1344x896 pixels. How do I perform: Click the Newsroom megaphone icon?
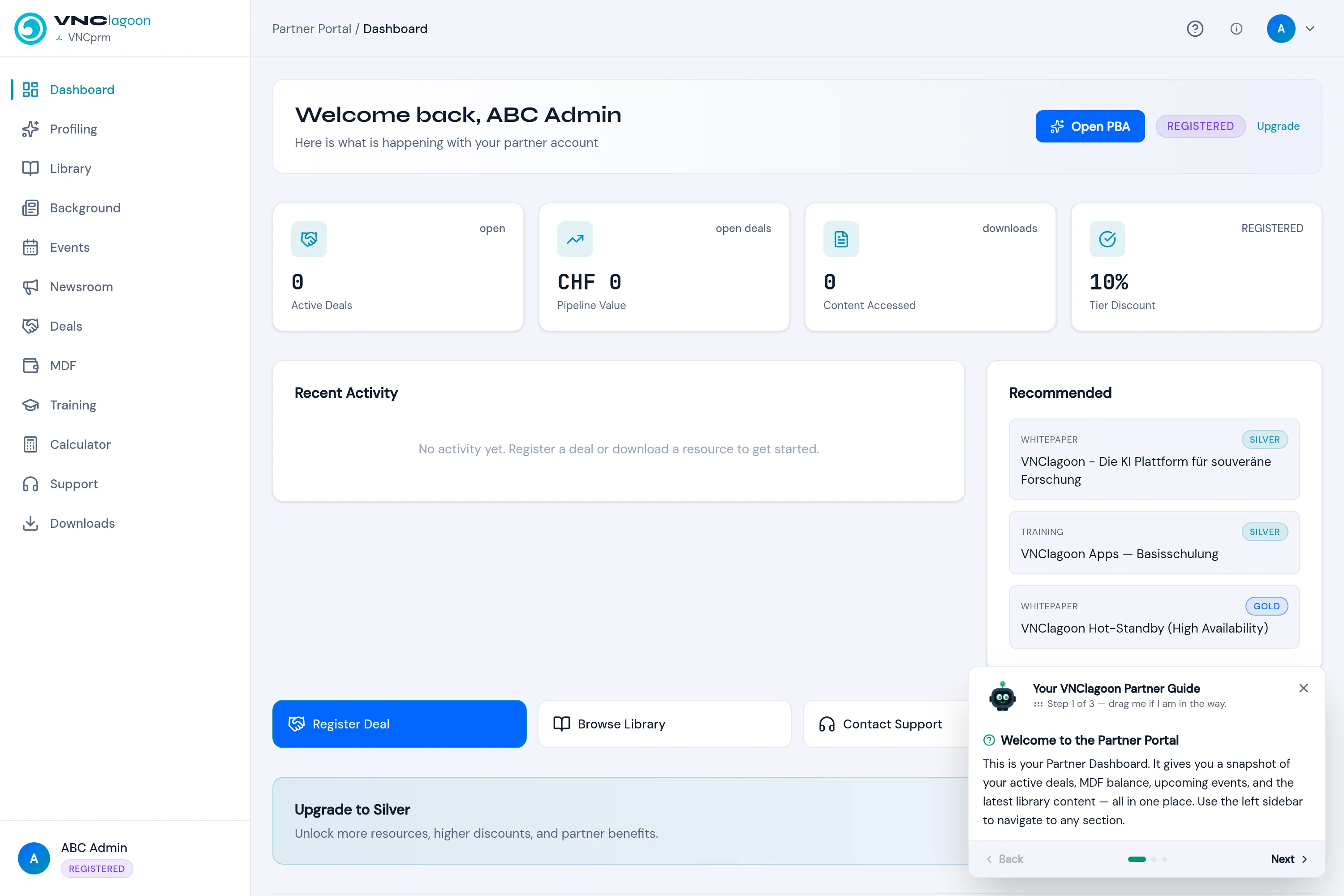coord(30,287)
